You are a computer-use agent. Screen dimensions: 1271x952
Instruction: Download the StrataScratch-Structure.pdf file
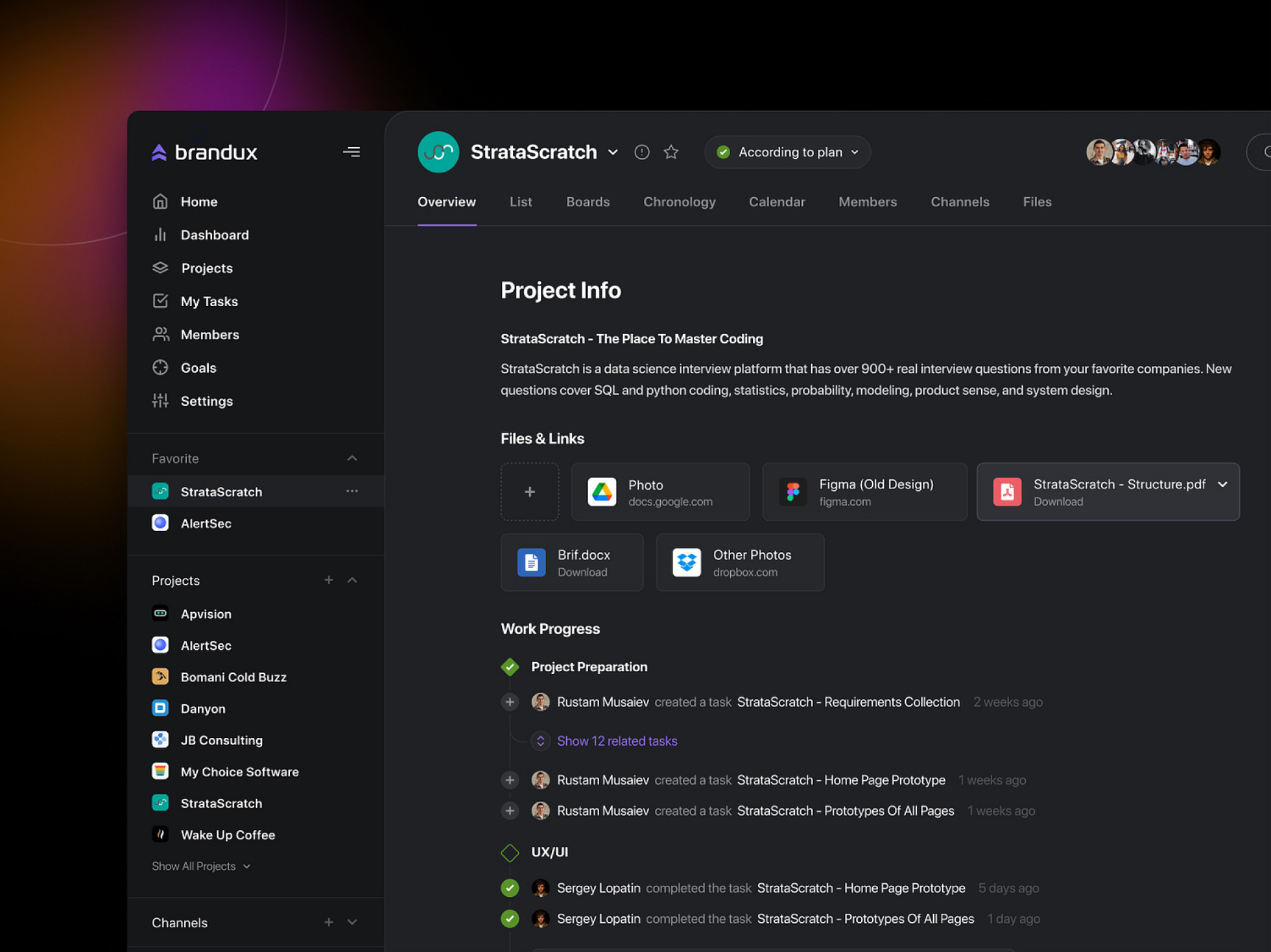(1057, 501)
